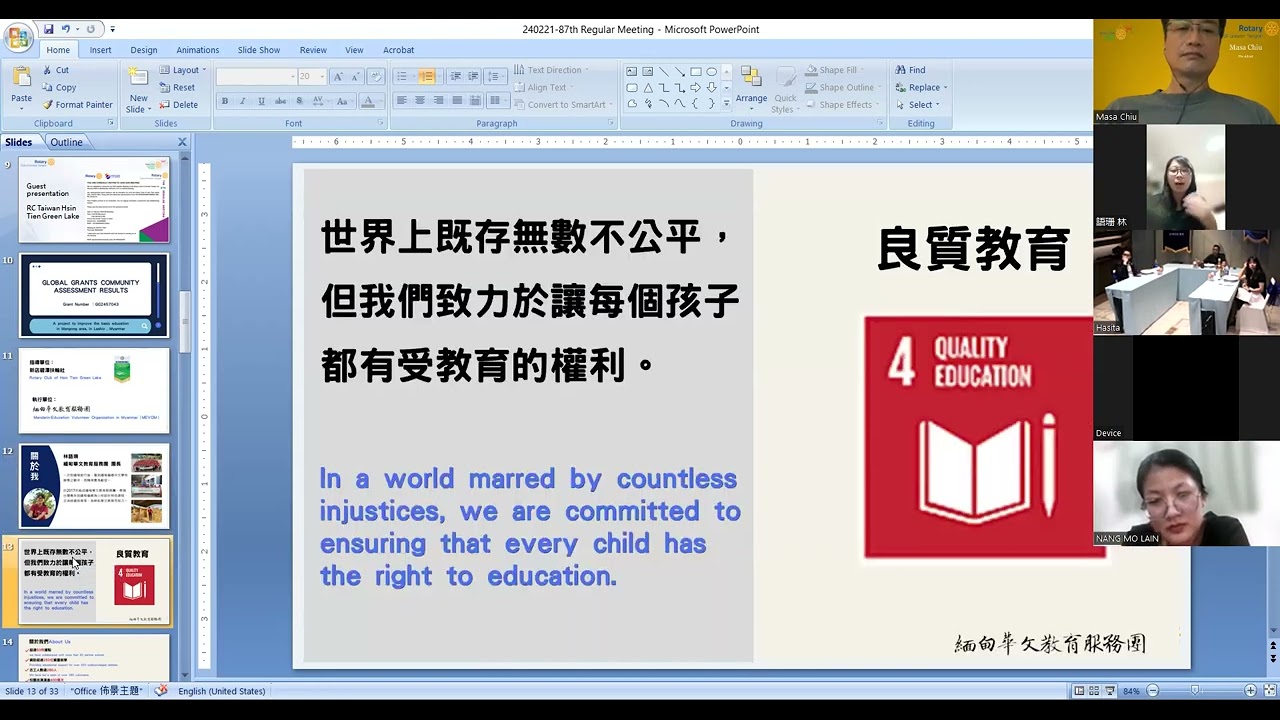Customize the Quick Access Toolbar dropdown
Screen dimensions: 1280x720
pyautogui.click(x=112, y=30)
